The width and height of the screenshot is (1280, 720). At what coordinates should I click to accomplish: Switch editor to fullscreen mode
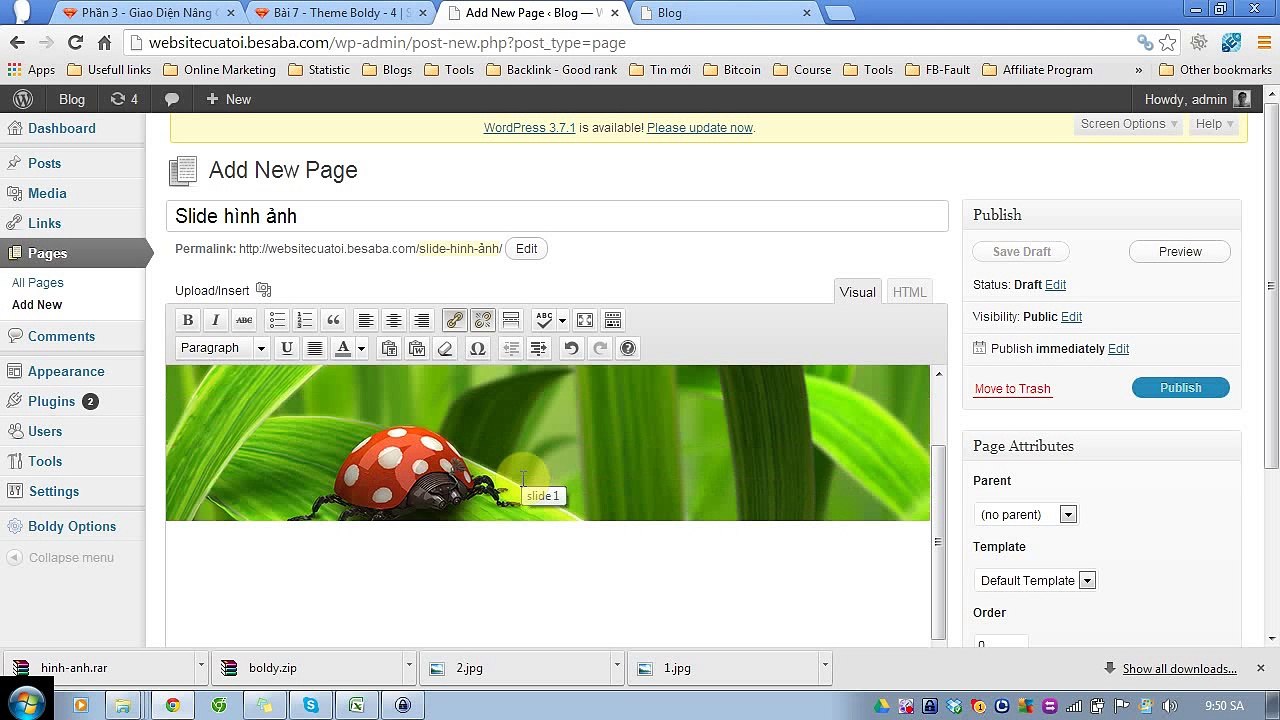point(585,320)
